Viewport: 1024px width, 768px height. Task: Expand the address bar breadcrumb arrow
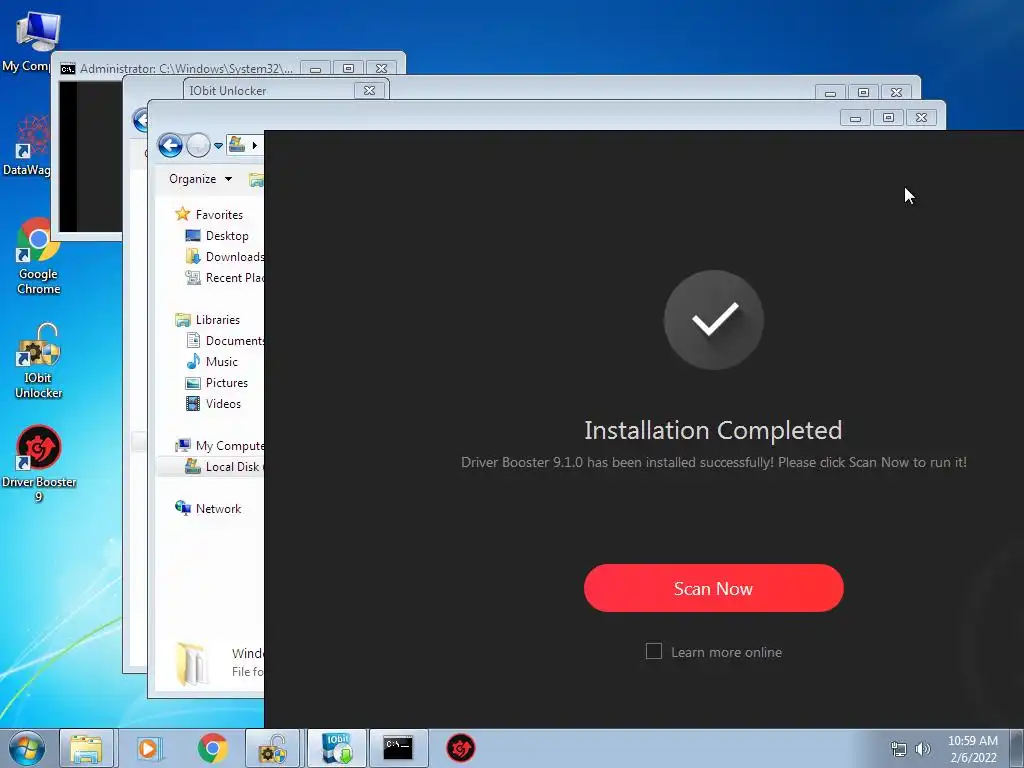(255, 145)
